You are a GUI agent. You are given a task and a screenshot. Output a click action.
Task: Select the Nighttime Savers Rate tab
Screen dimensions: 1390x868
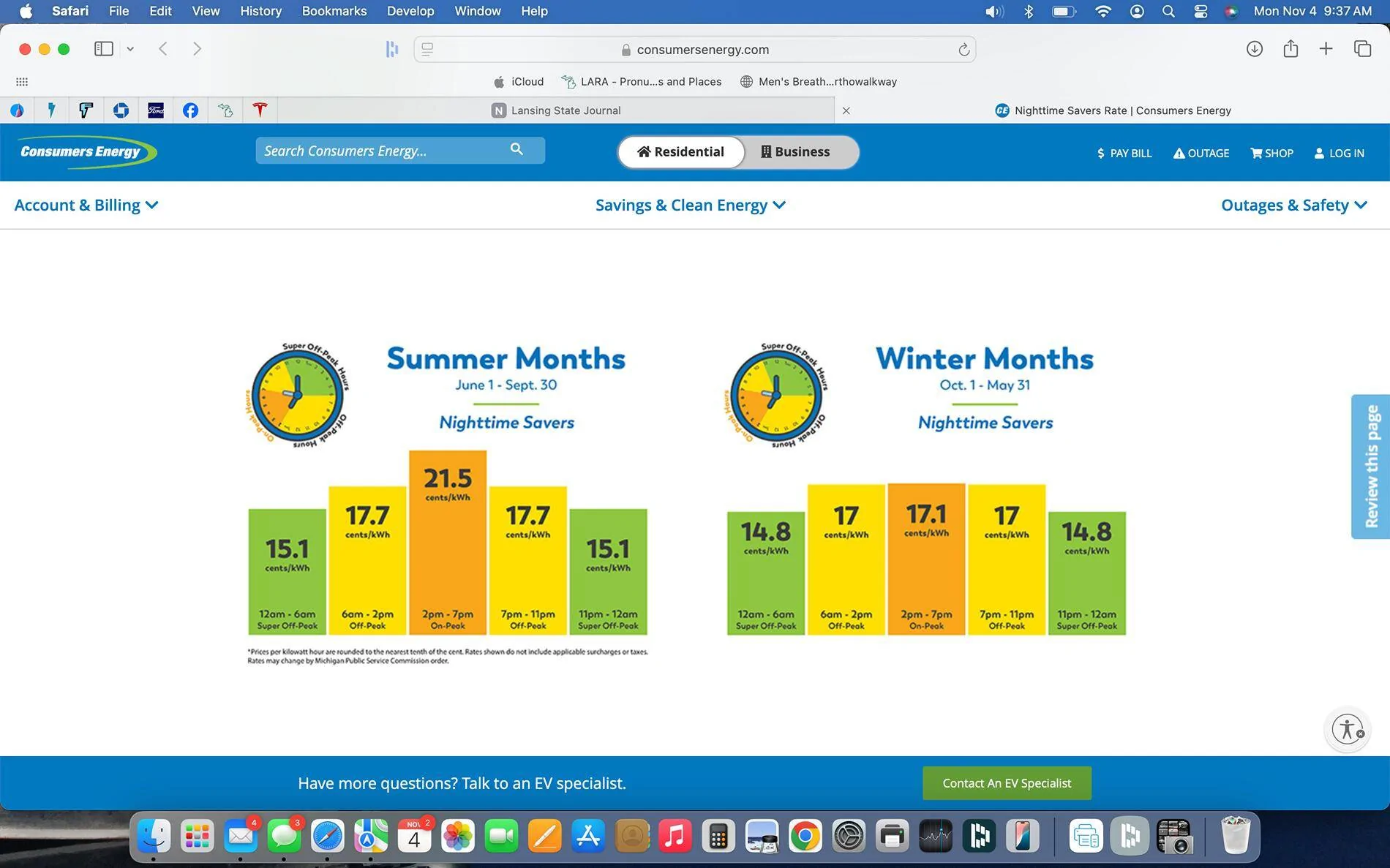click(1113, 110)
